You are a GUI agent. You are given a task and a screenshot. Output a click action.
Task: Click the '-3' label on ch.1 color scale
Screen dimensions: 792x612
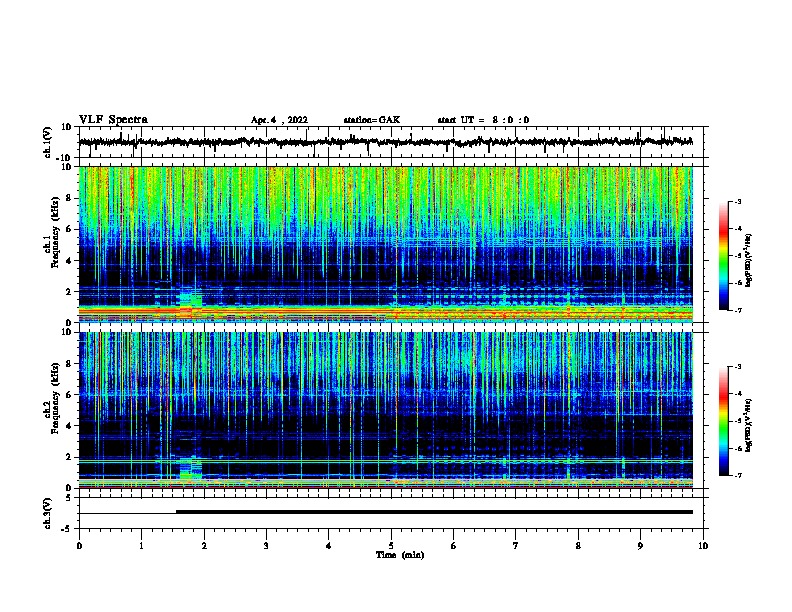click(737, 201)
